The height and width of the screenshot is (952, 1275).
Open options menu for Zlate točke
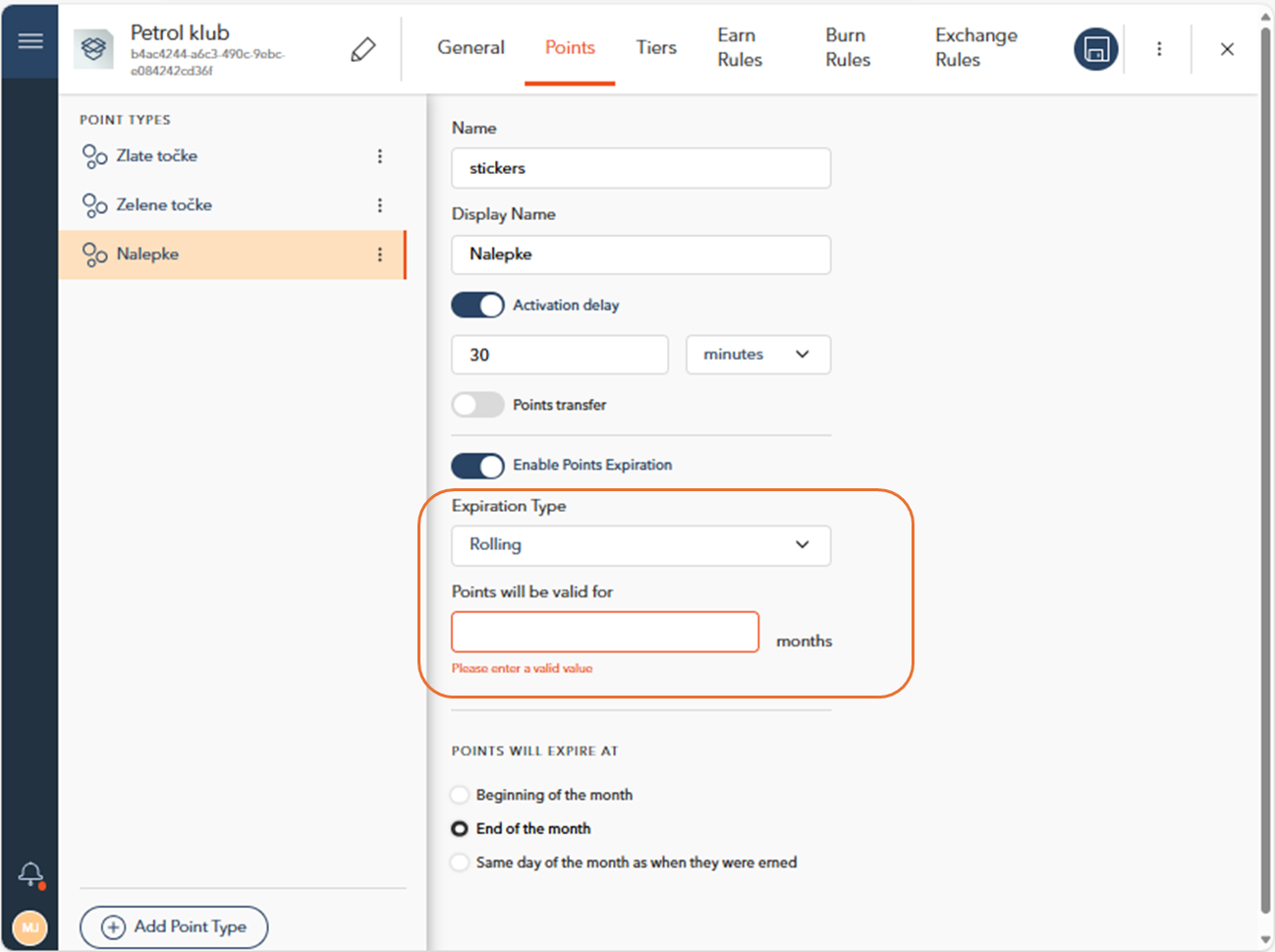point(380,156)
